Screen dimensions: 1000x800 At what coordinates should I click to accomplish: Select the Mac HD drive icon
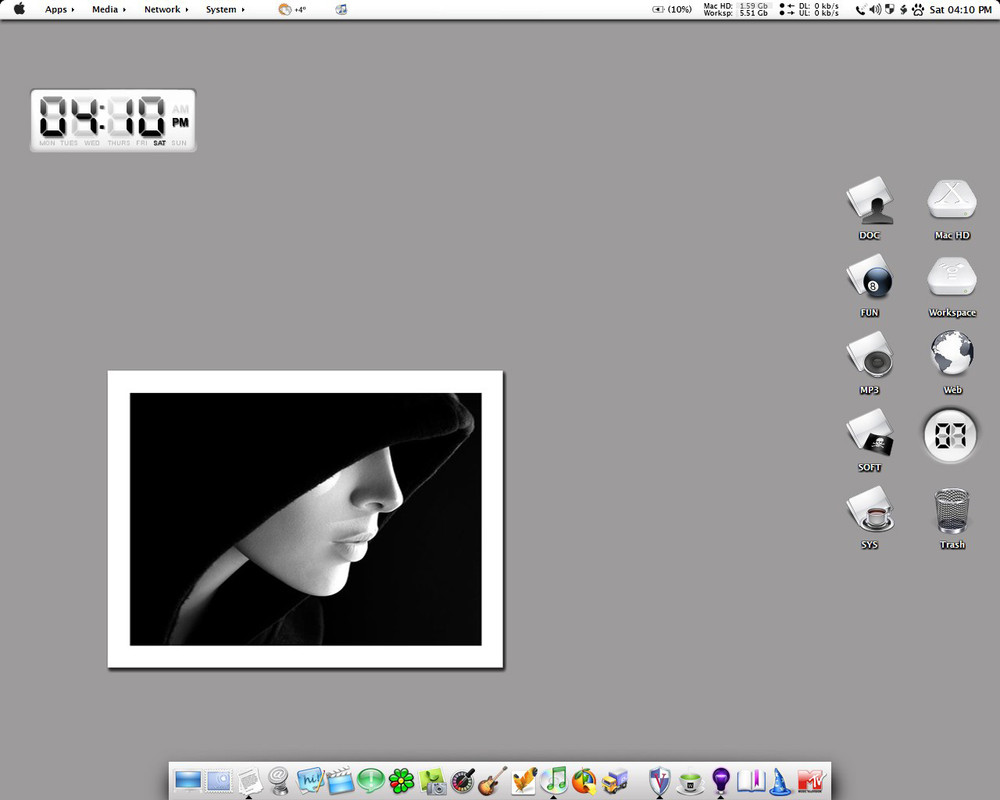(952, 208)
